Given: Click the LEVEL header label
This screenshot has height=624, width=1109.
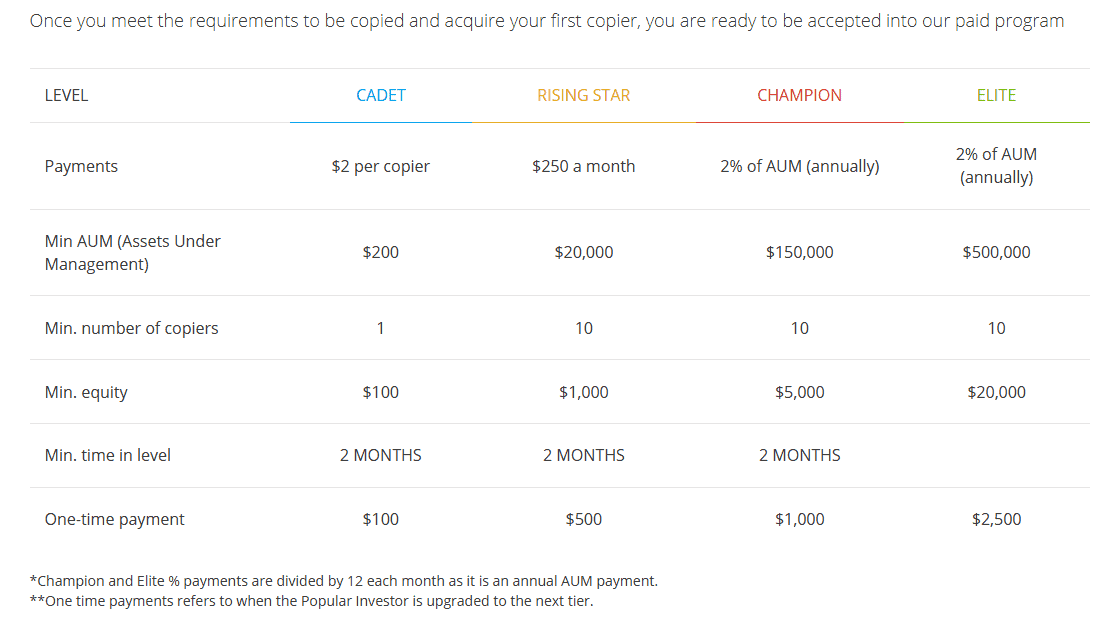Looking at the screenshot, I should pyautogui.click(x=66, y=96).
